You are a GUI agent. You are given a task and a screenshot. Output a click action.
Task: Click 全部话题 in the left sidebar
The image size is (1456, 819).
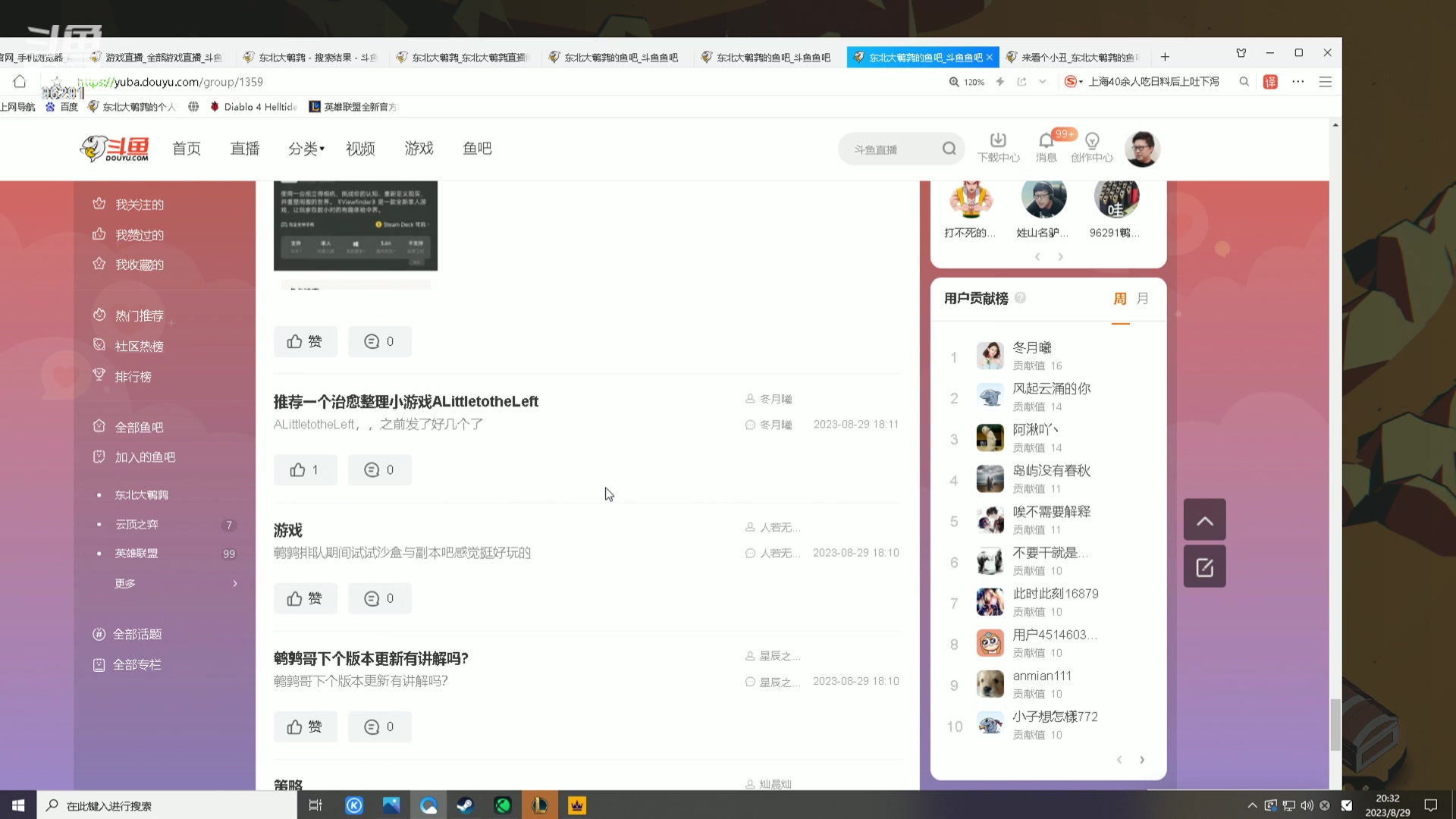pyautogui.click(x=136, y=633)
